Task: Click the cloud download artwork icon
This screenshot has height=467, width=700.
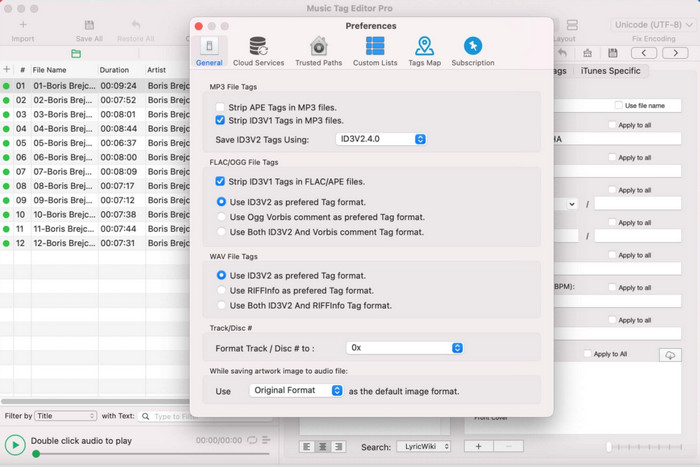Action: point(670,355)
